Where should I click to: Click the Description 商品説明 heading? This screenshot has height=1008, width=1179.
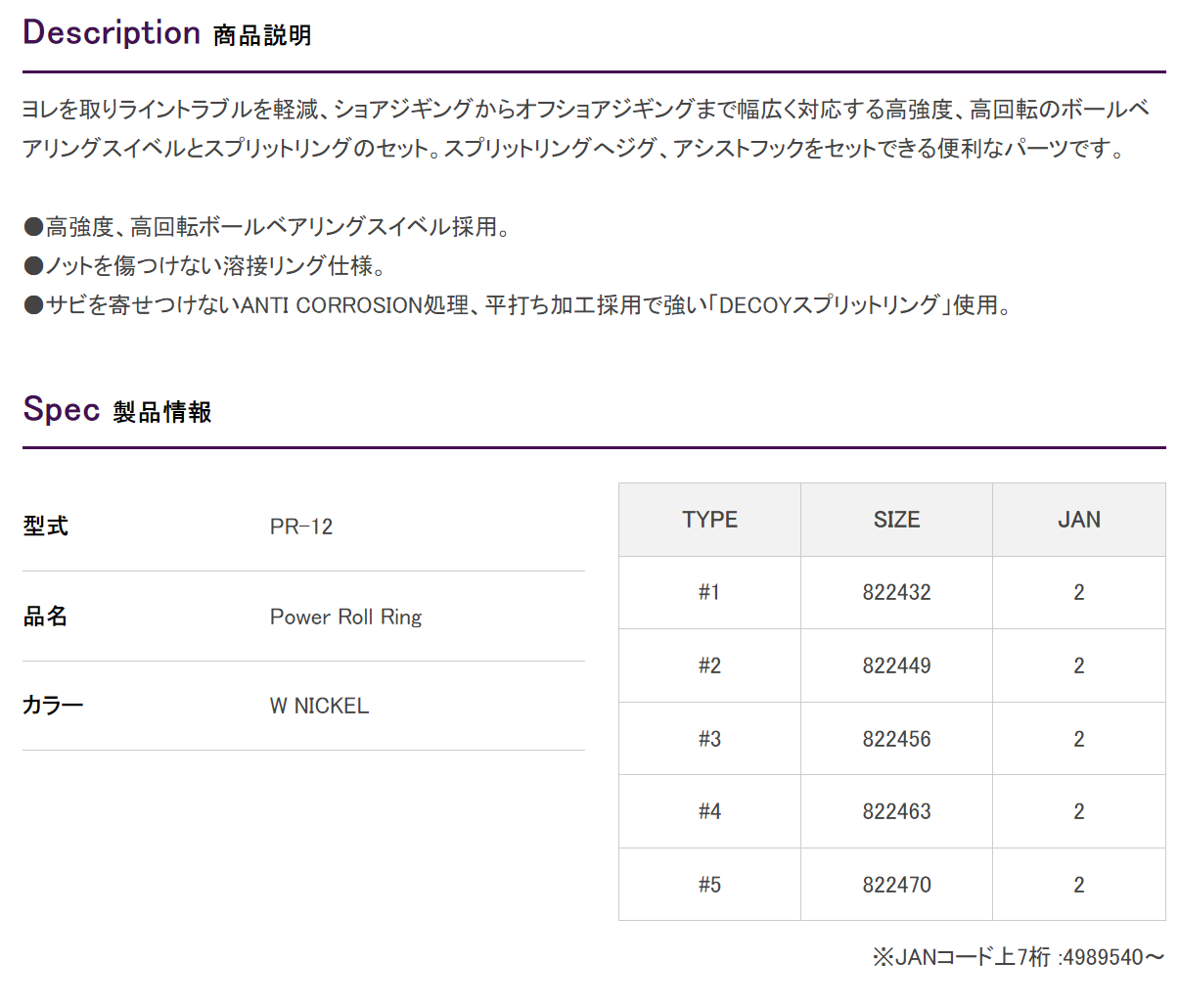click(167, 33)
